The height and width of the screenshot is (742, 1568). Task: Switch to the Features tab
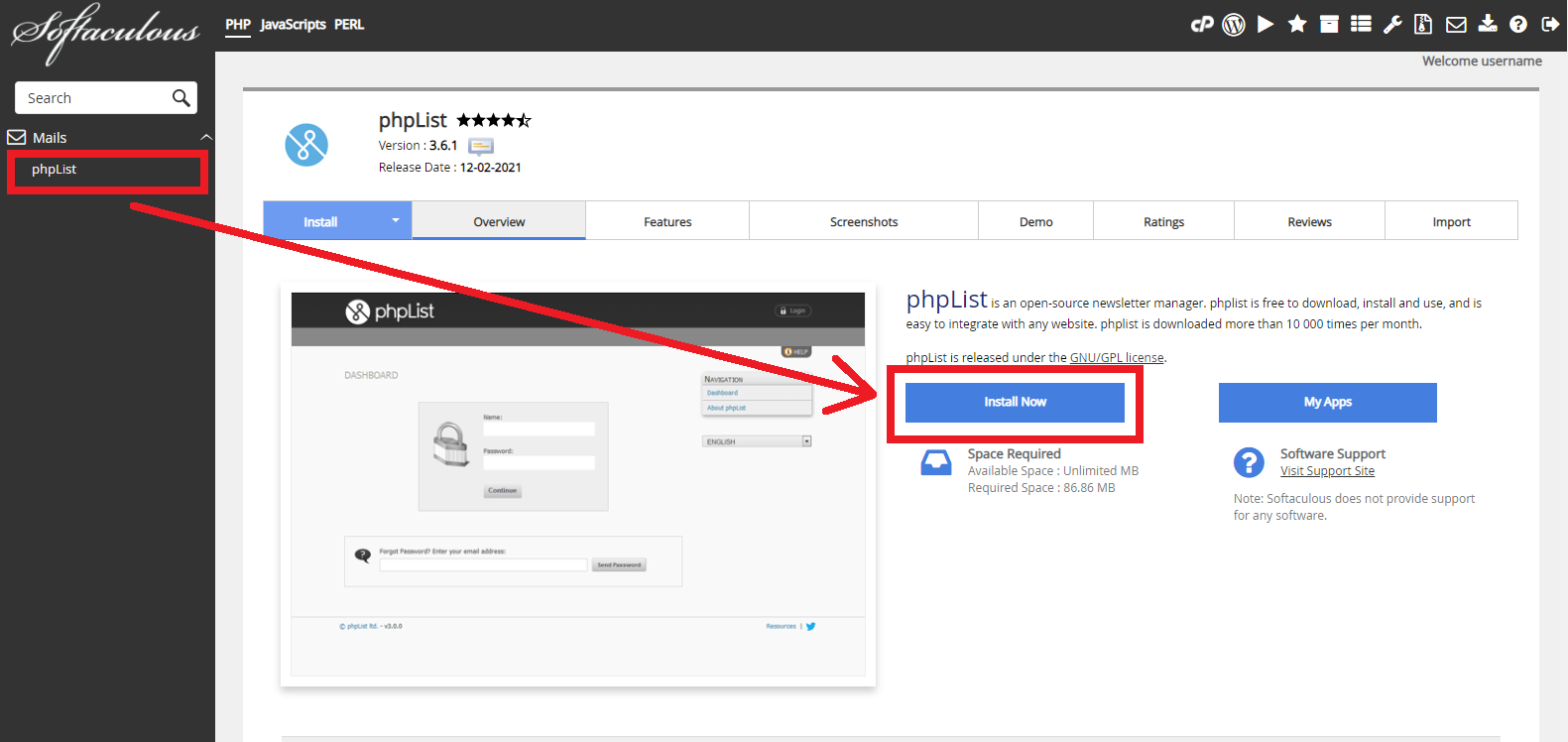pyautogui.click(x=667, y=221)
